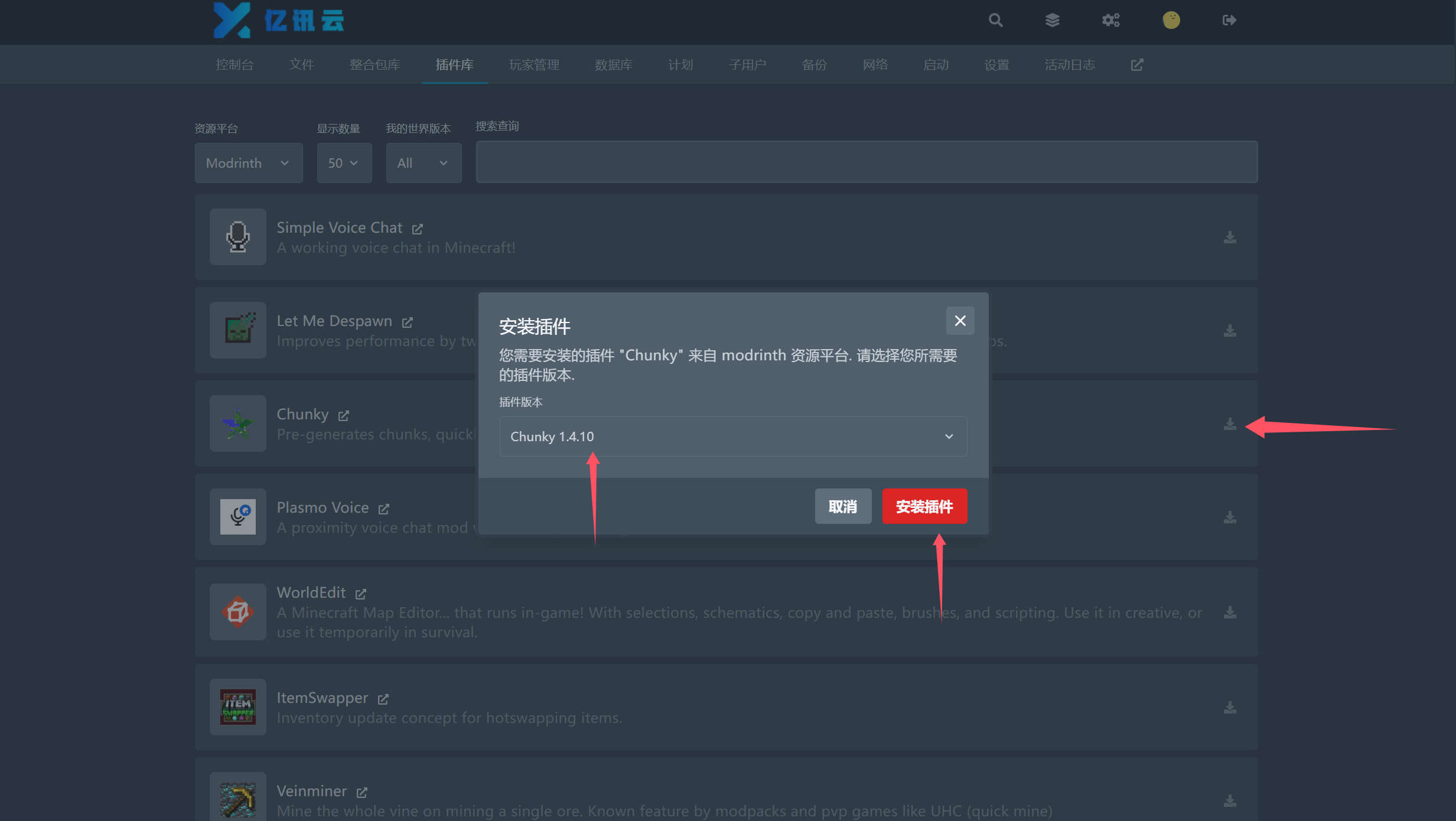Open the Minecraft version All dropdown

[424, 163]
